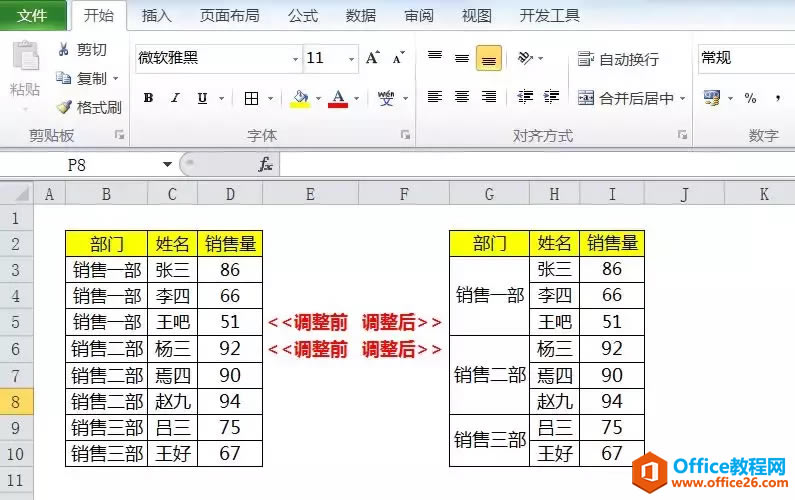Viewport: 795px width, 500px height.
Task: Toggle the highlighted bottom alignment button
Action: point(489,58)
